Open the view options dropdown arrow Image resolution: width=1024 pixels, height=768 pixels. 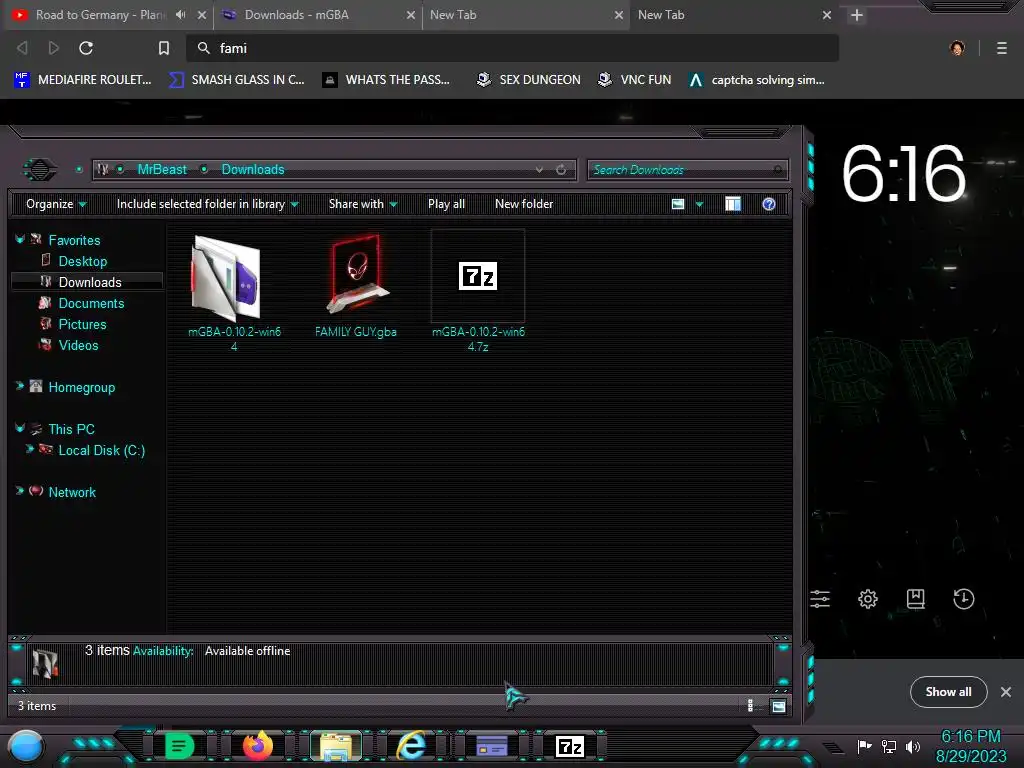pos(699,204)
